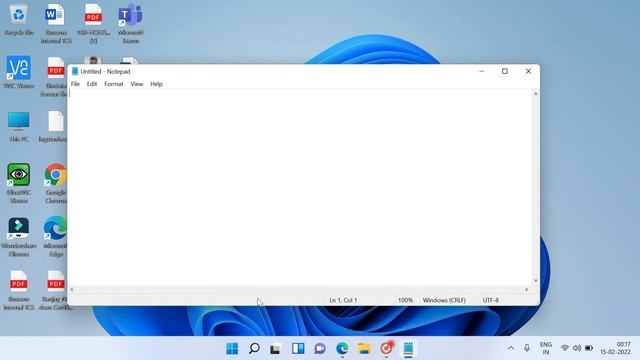640x360 pixels.
Task: Launch Microsoft Edge from the taskbar
Action: click(342, 349)
